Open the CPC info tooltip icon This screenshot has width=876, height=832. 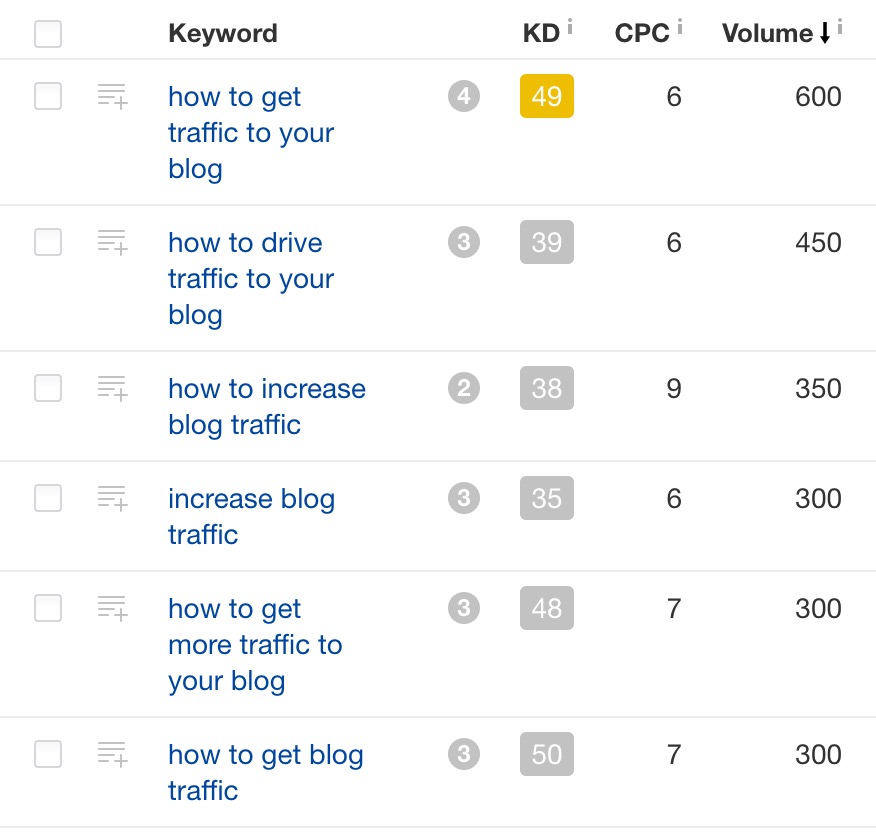(x=680, y=26)
